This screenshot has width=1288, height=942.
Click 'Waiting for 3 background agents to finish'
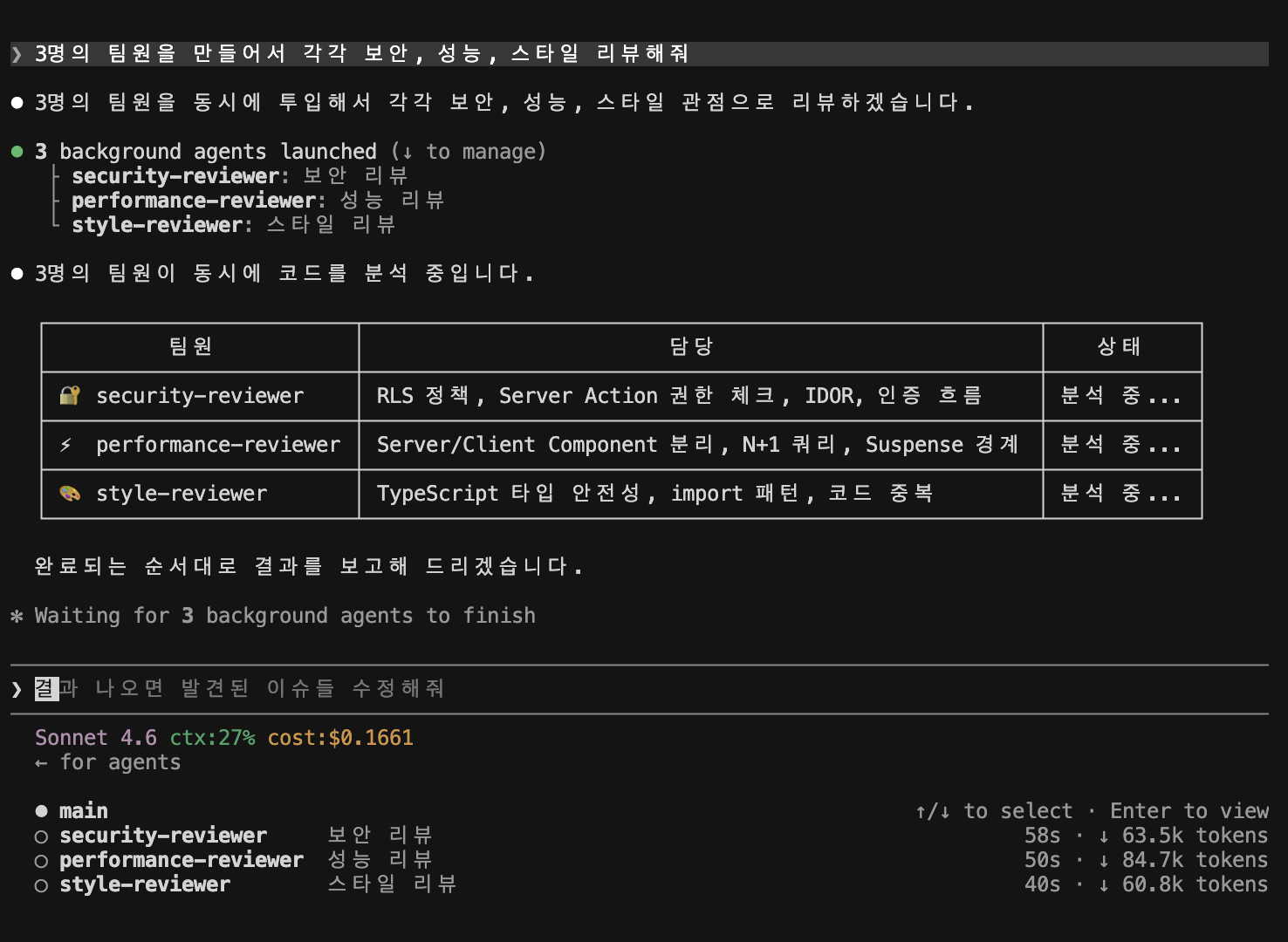pyautogui.click(x=285, y=616)
